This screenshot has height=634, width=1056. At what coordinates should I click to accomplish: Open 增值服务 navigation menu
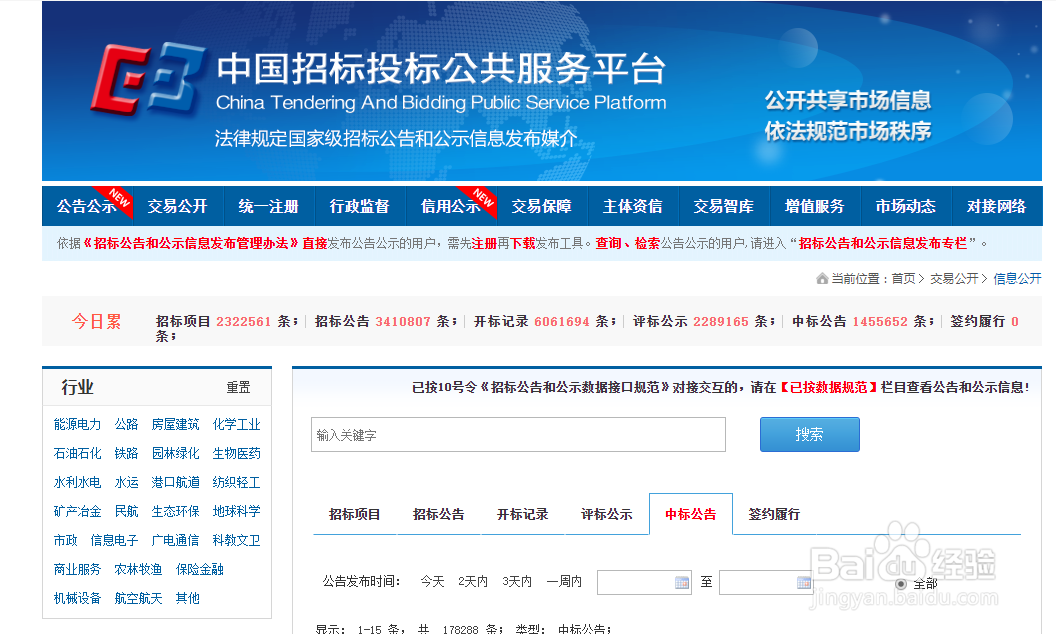814,206
